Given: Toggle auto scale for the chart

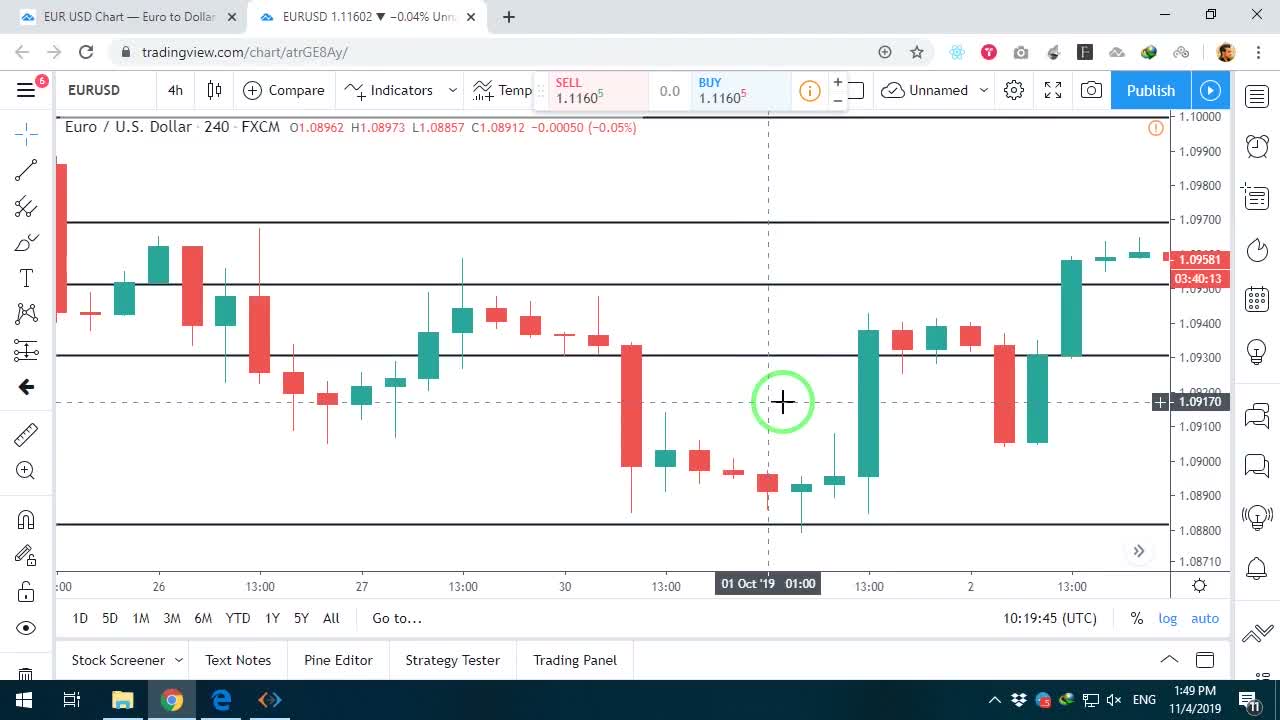Looking at the screenshot, I should (x=1205, y=618).
